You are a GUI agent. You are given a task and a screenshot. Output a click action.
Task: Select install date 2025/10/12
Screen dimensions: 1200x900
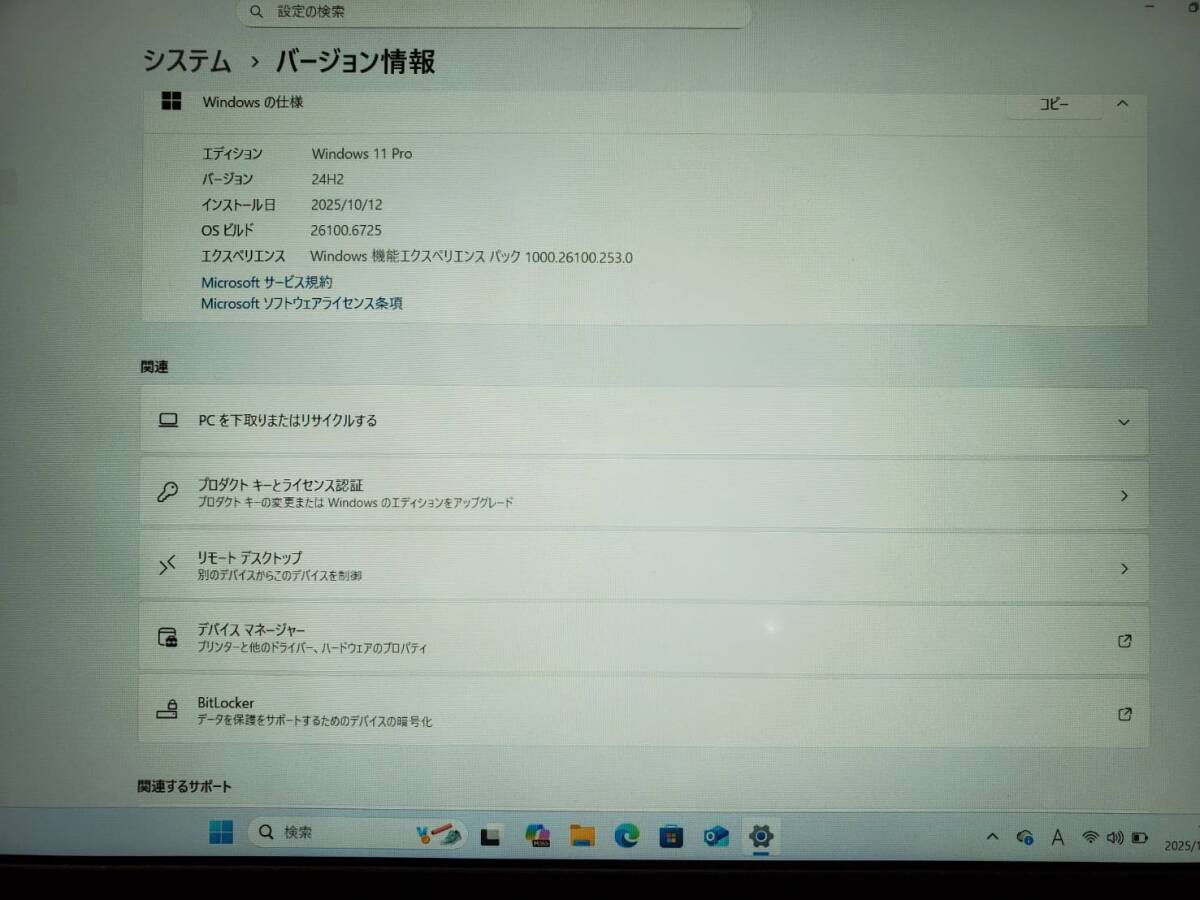[x=346, y=205]
